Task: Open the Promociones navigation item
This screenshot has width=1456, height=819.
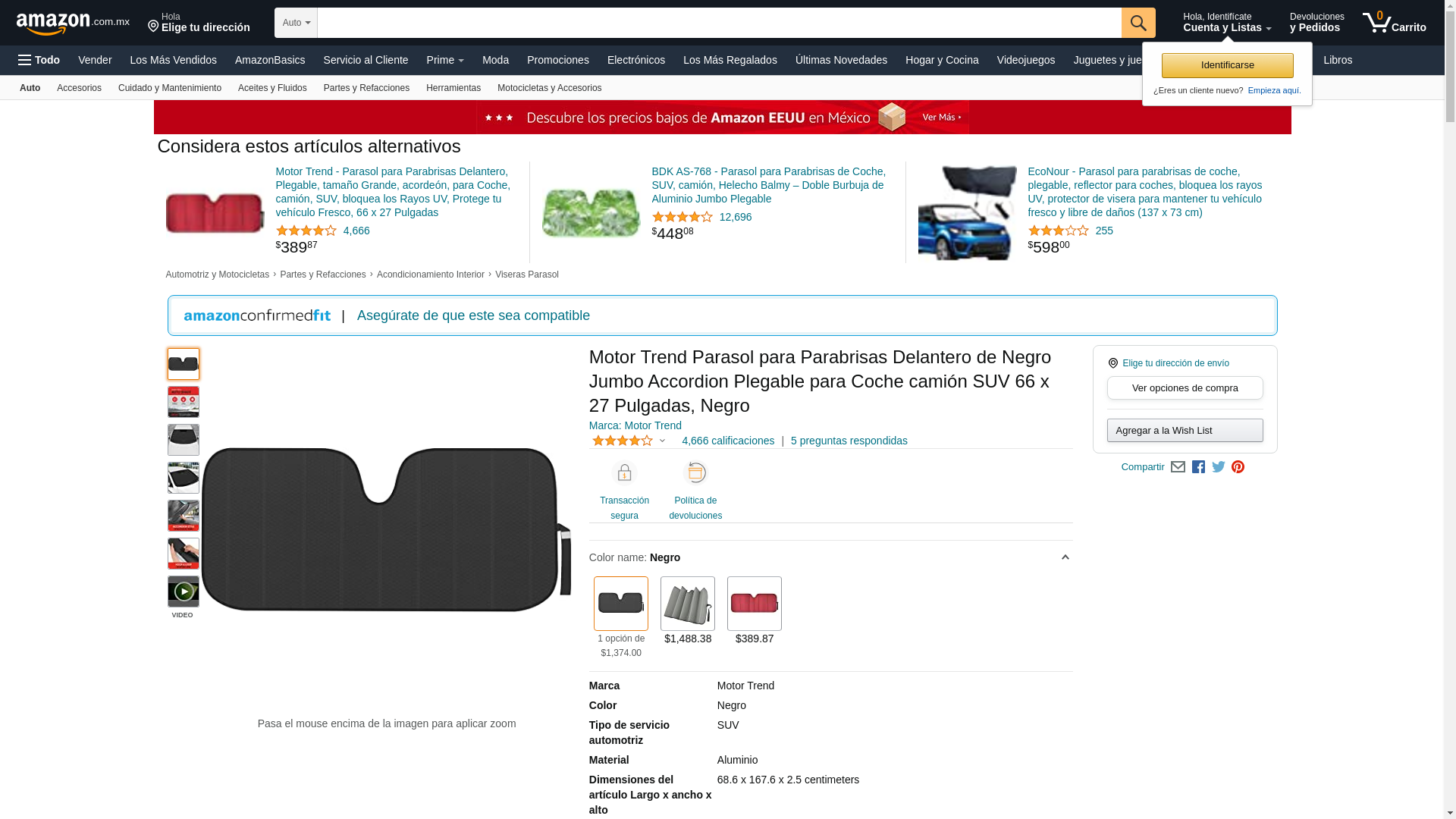Action: tap(557, 60)
